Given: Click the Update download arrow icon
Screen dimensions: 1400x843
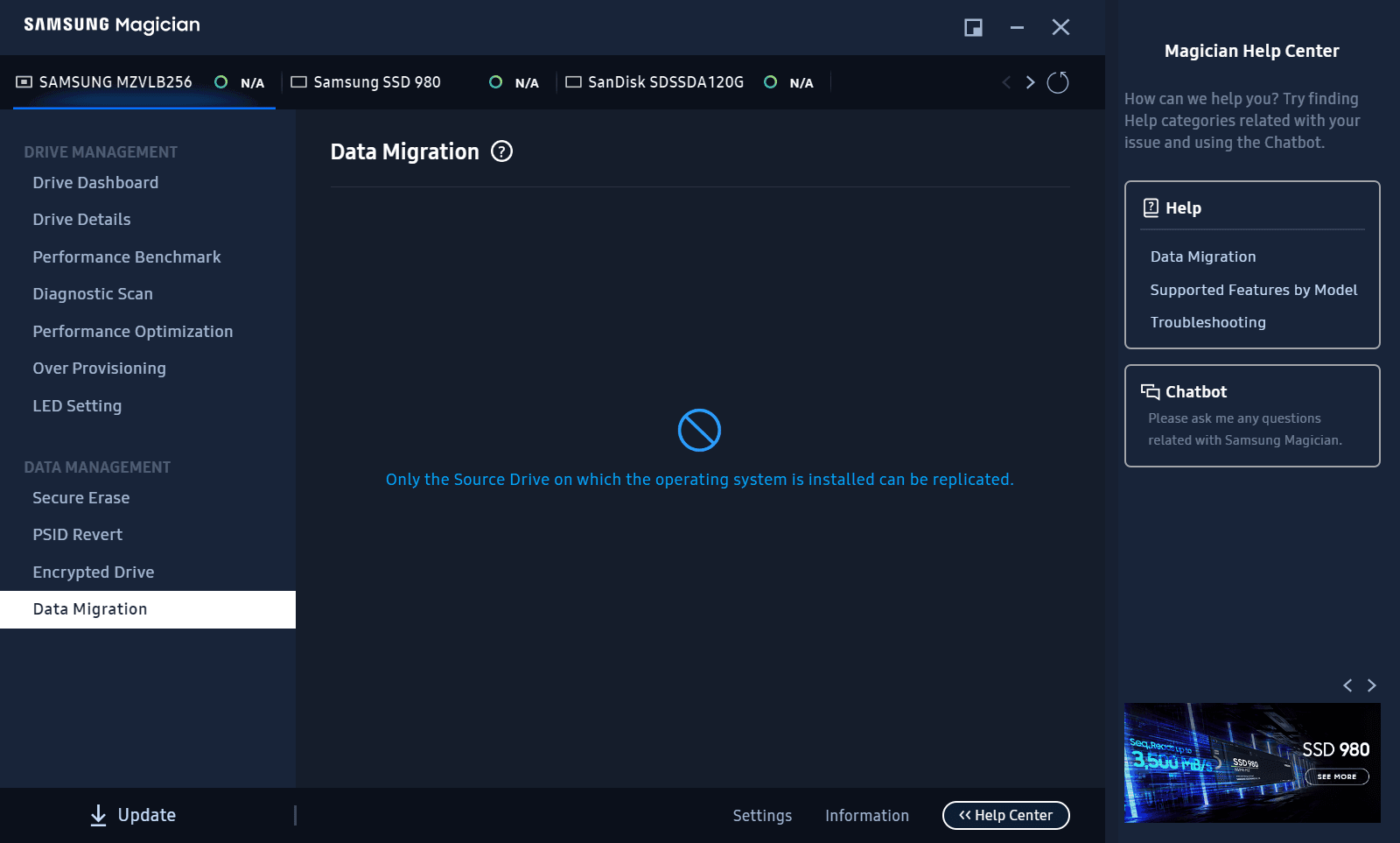Looking at the screenshot, I should coord(99,815).
